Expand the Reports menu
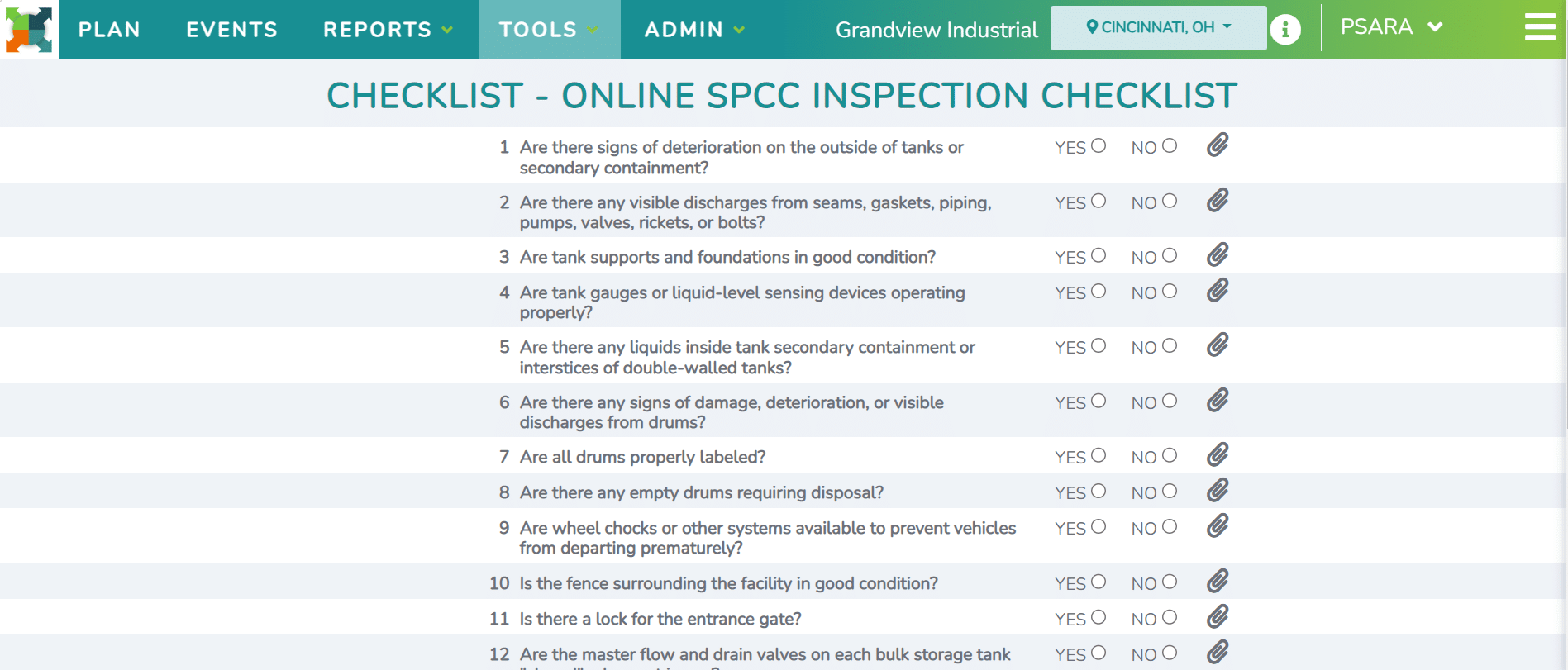This screenshot has width=1568, height=670. click(x=388, y=30)
